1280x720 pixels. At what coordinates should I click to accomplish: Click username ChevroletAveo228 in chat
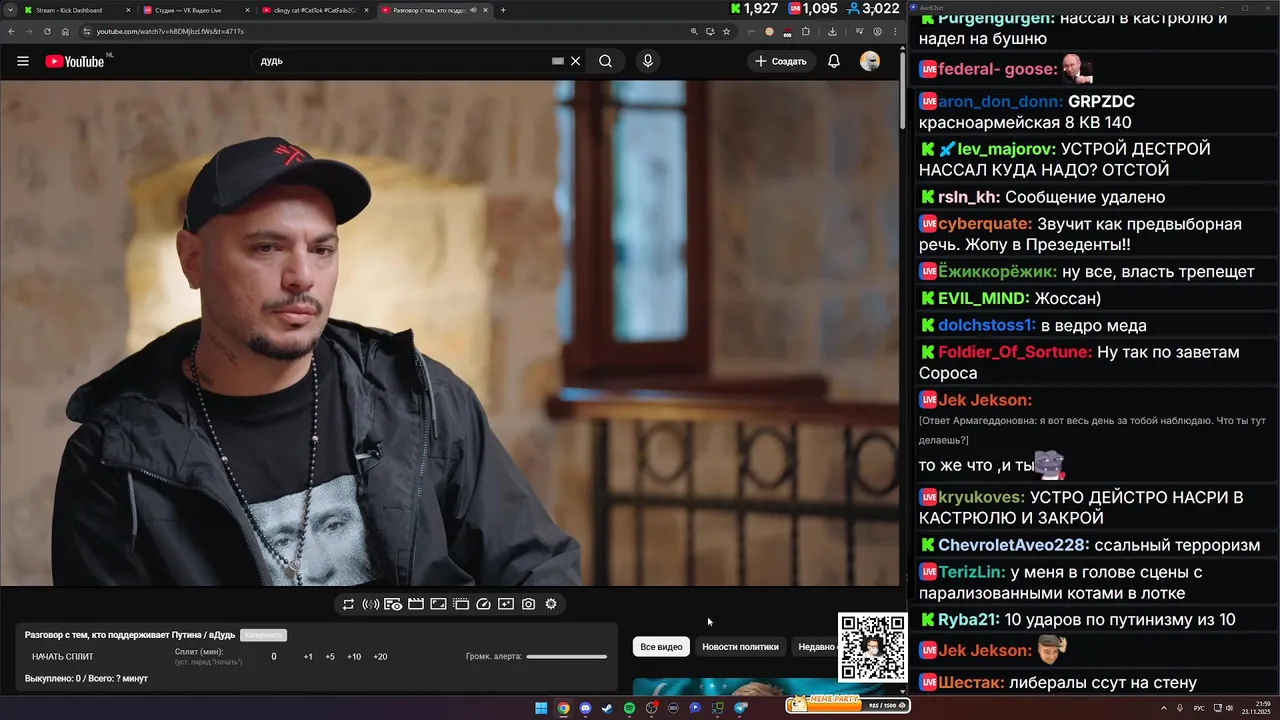[1014, 545]
